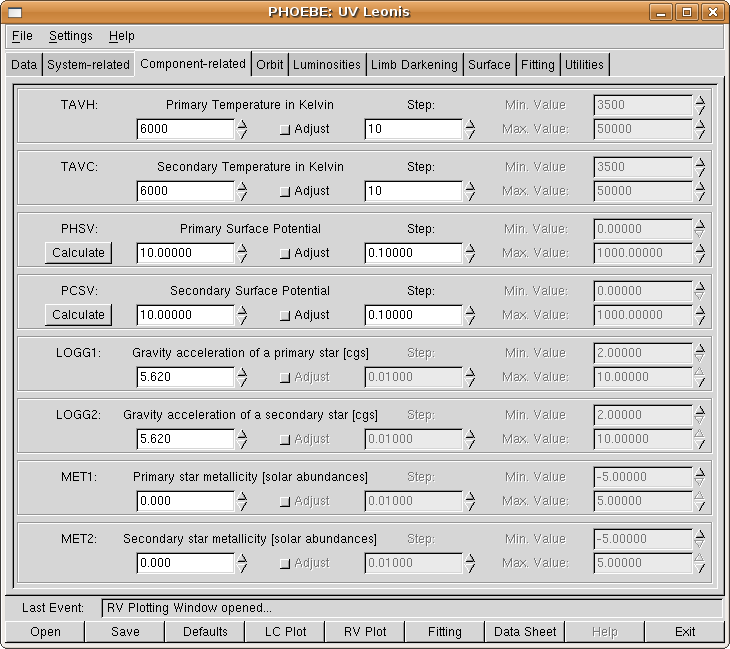Click the PHSV Step field
The image size is (730, 649).
point(413,253)
